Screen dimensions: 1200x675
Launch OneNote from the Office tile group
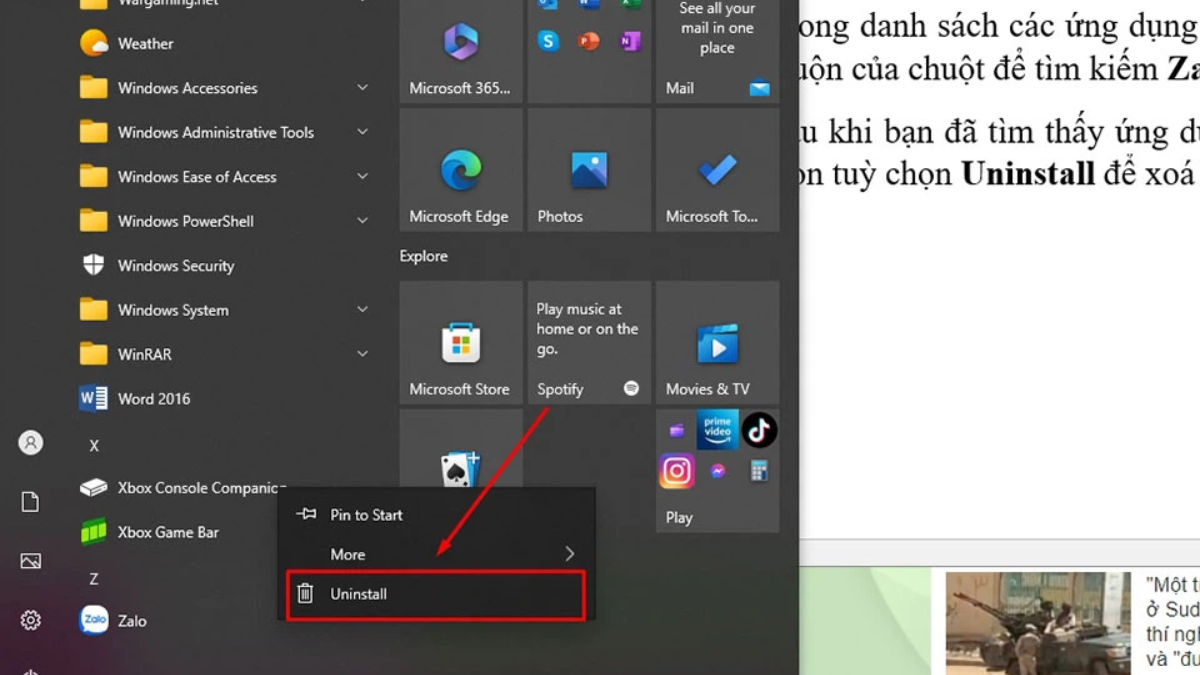click(x=630, y=41)
